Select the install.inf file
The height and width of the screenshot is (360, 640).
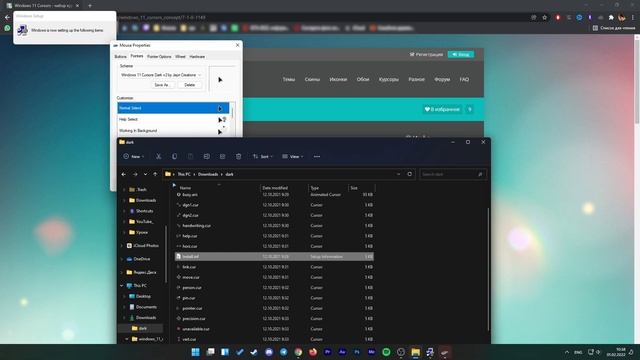pyautogui.click(x=274, y=256)
